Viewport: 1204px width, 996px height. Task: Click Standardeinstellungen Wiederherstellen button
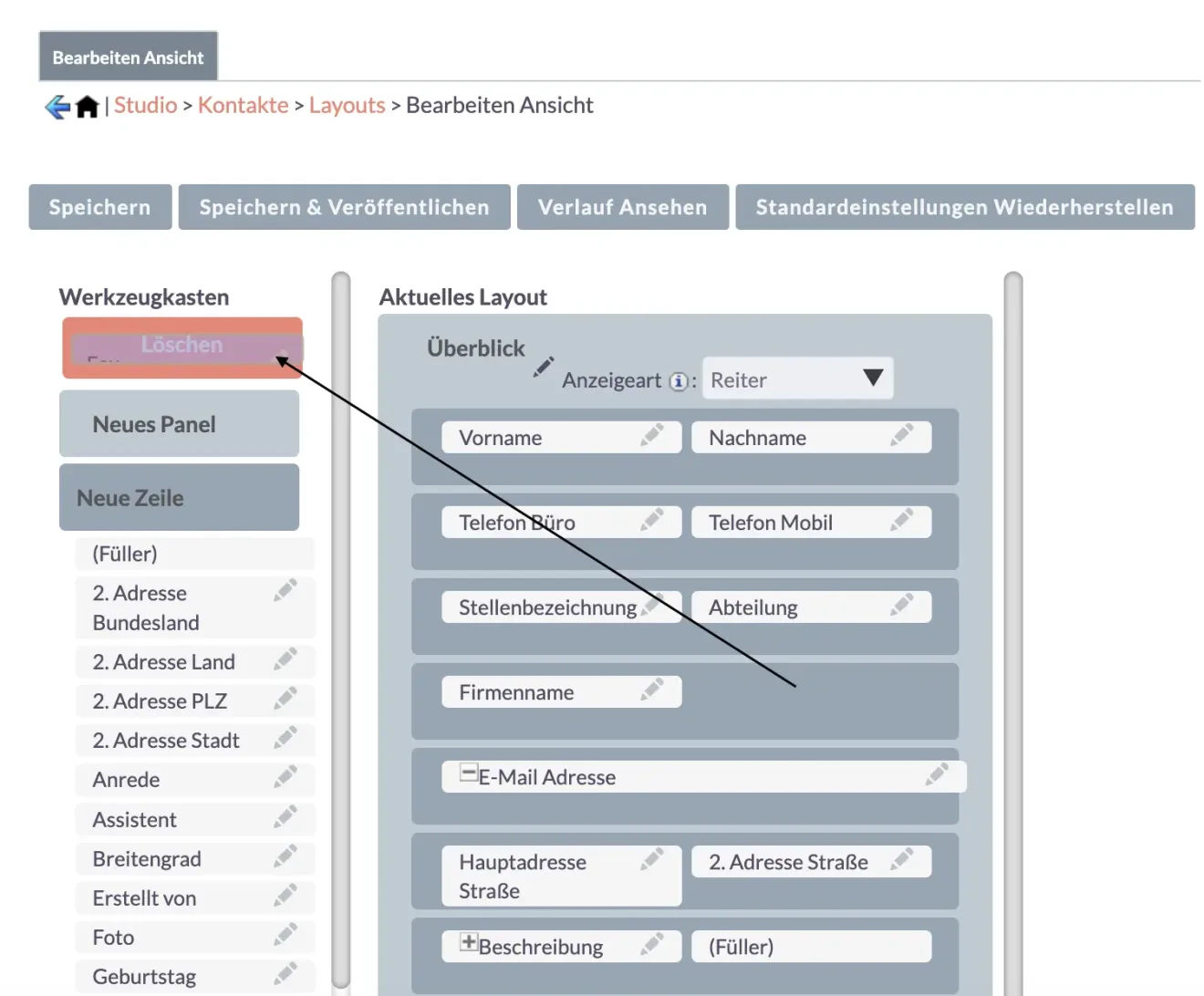(x=964, y=207)
